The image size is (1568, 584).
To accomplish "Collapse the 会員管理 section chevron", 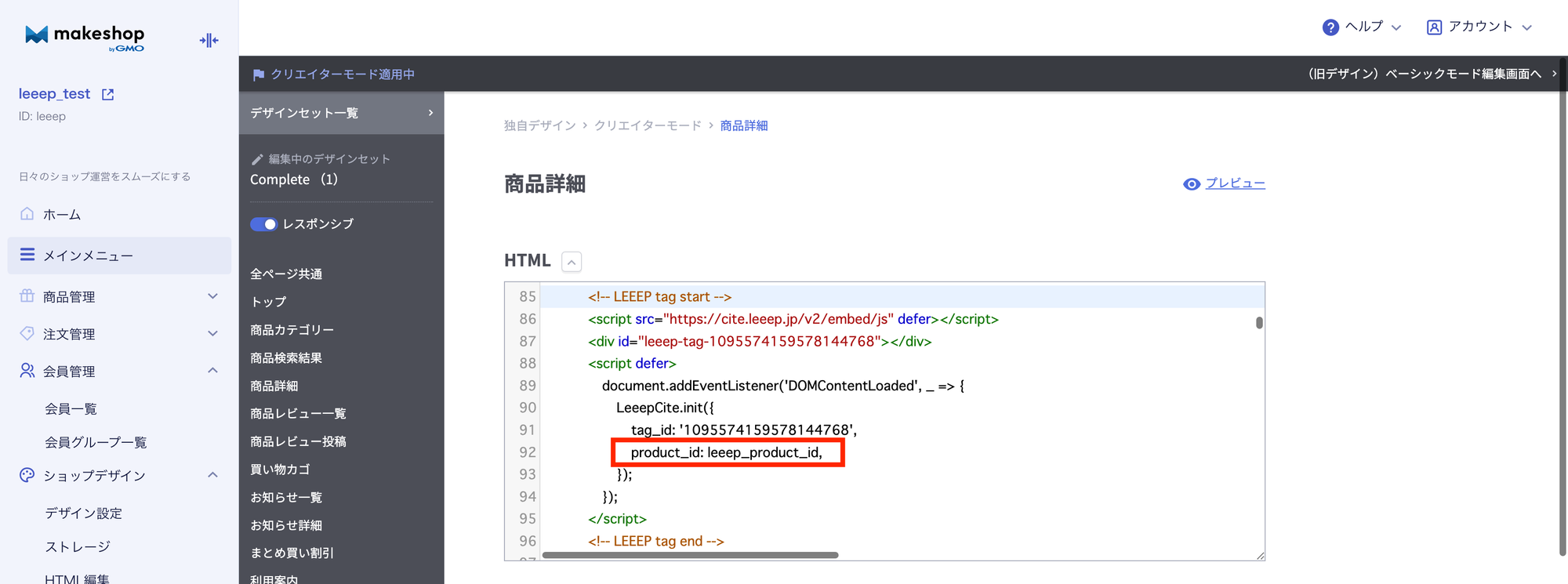I will pyautogui.click(x=212, y=370).
